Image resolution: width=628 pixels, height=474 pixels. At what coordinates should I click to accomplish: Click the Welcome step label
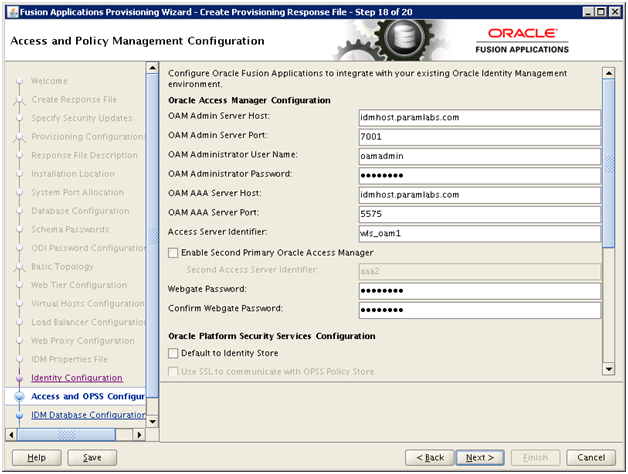tap(49, 81)
